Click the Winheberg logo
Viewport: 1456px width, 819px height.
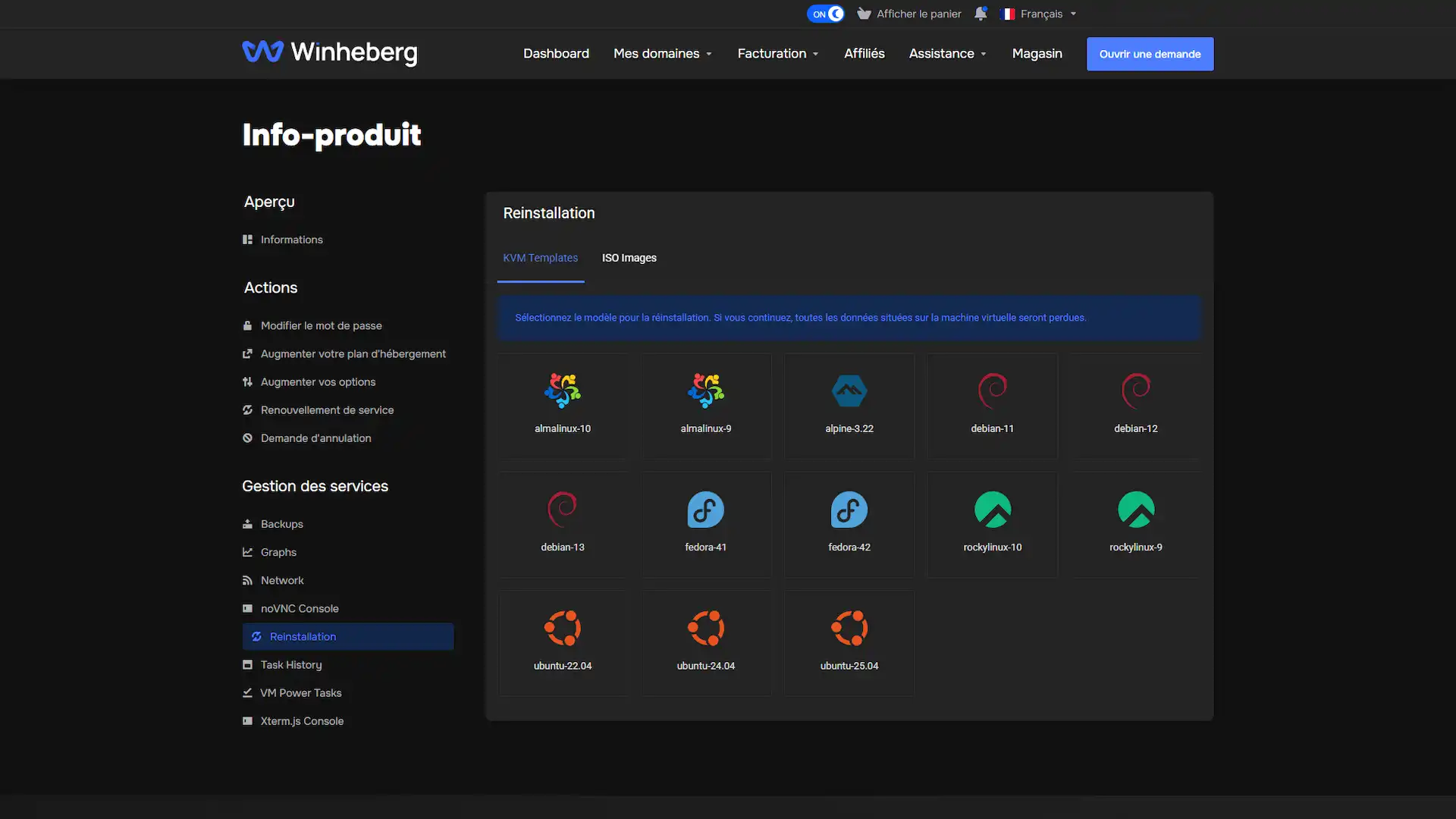tap(330, 52)
